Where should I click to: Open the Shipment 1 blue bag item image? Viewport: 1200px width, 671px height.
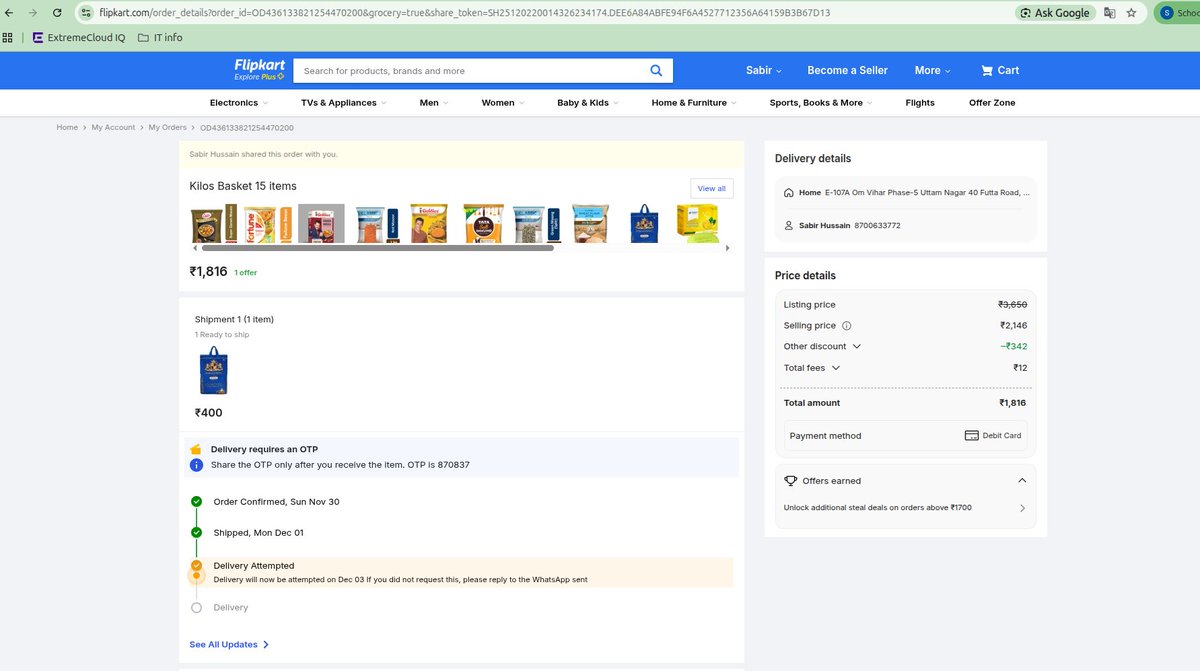tap(214, 371)
